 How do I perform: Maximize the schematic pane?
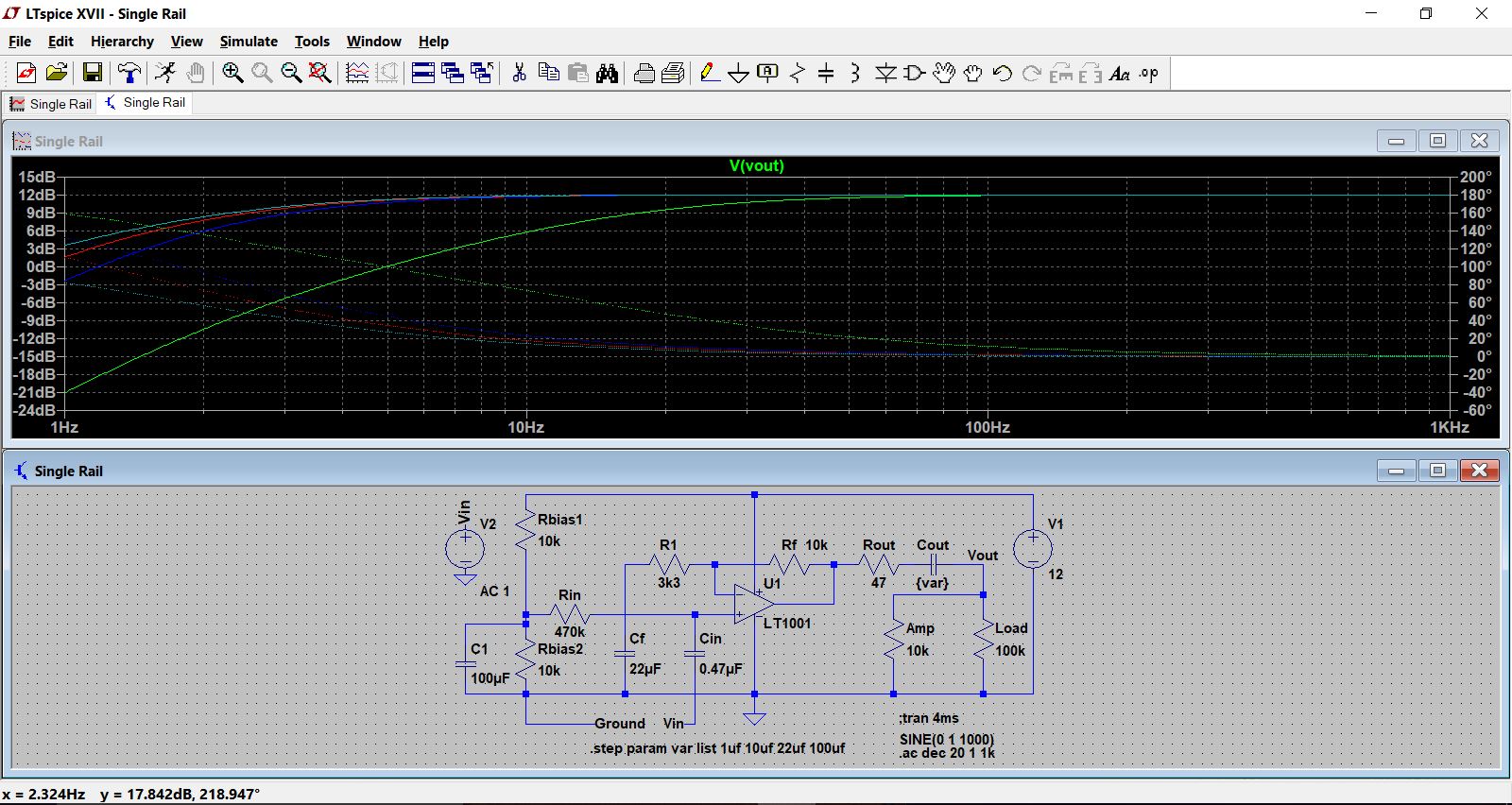[x=1437, y=470]
